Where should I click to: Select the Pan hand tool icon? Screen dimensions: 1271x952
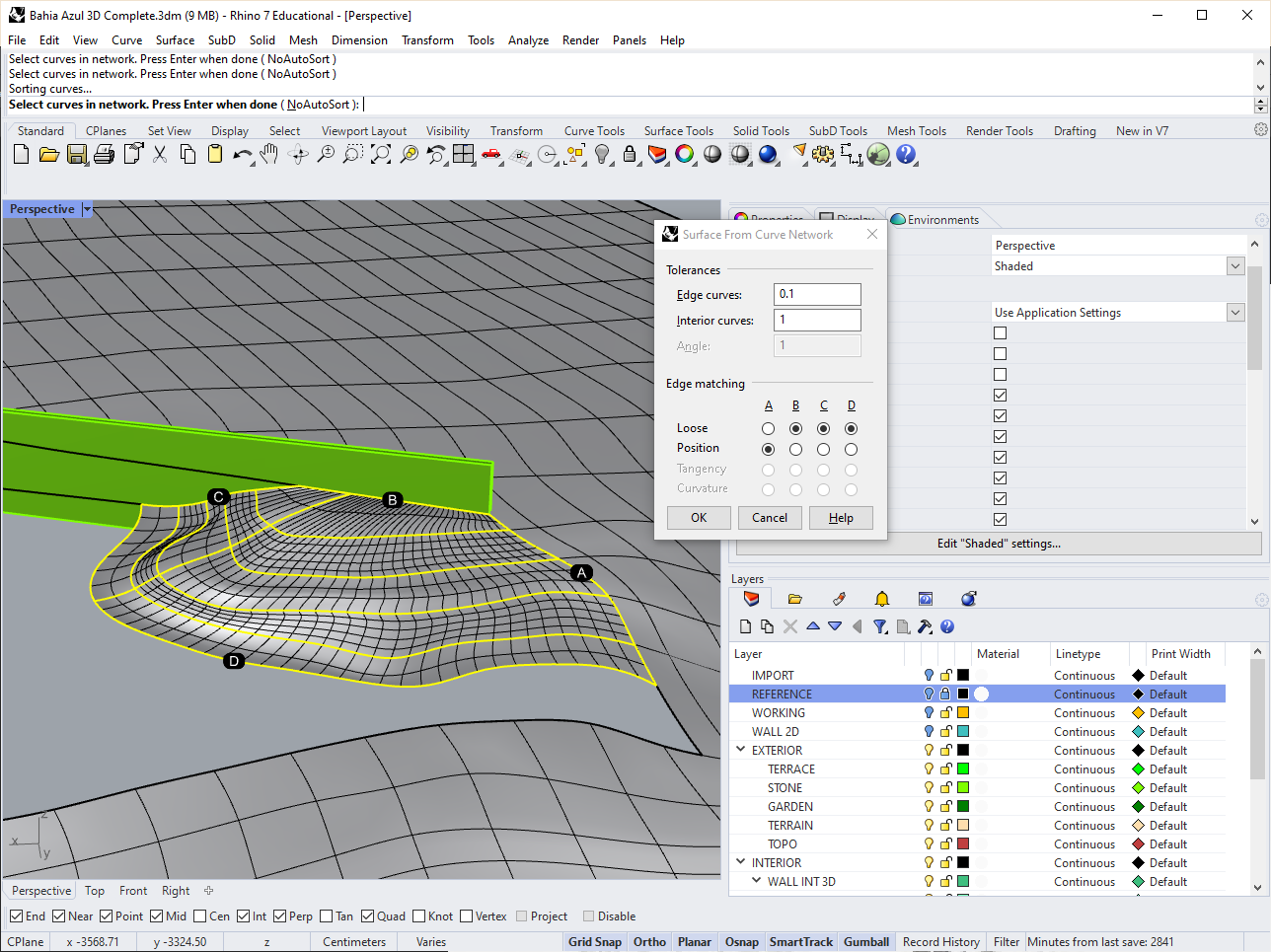click(x=269, y=154)
